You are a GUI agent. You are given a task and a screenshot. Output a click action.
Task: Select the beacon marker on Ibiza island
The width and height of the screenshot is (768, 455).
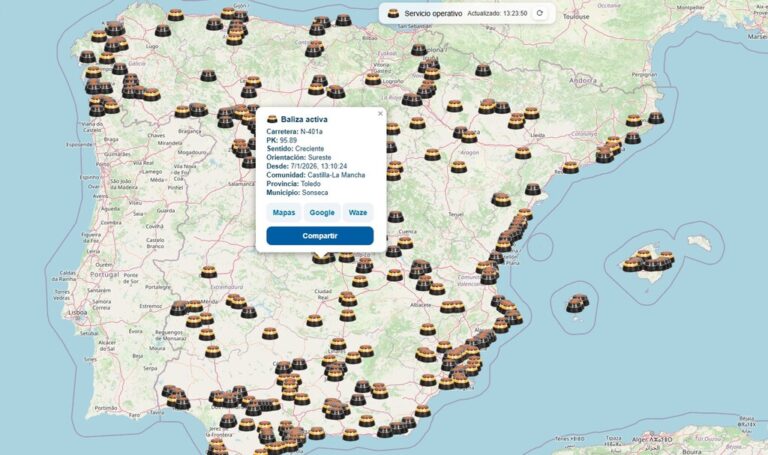pos(577,303)
